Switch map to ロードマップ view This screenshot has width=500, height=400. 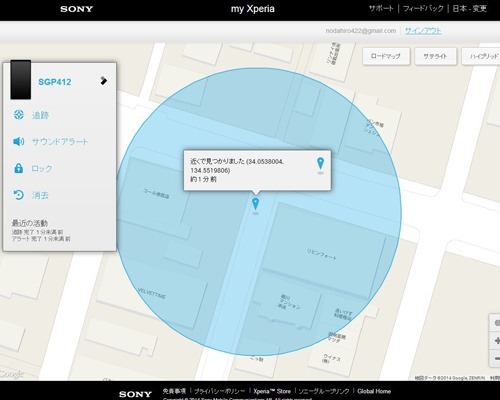(x=386, y=56)
